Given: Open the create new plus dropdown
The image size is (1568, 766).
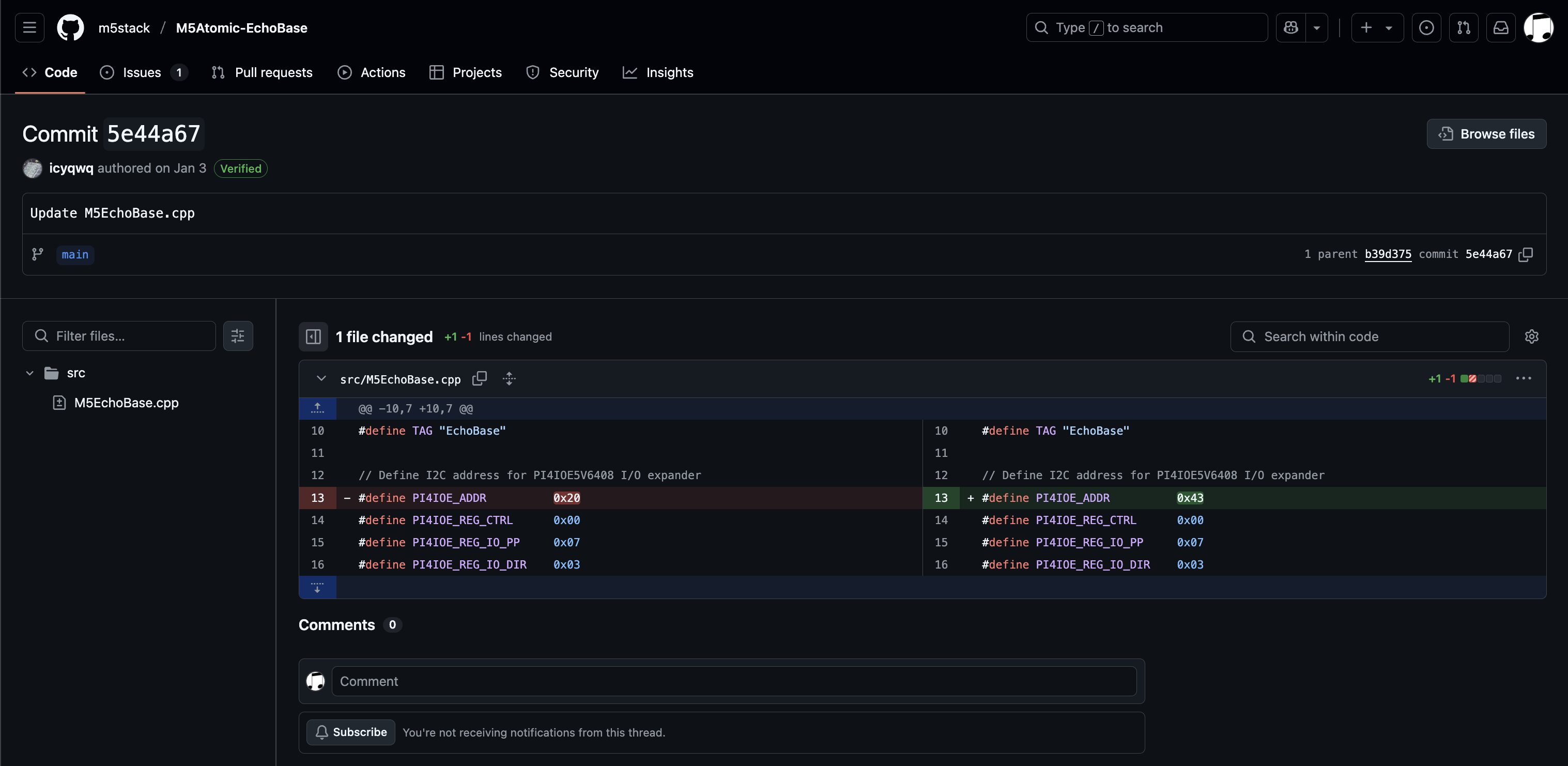Looking at the screenshot, I should (x=1376, y=27).
